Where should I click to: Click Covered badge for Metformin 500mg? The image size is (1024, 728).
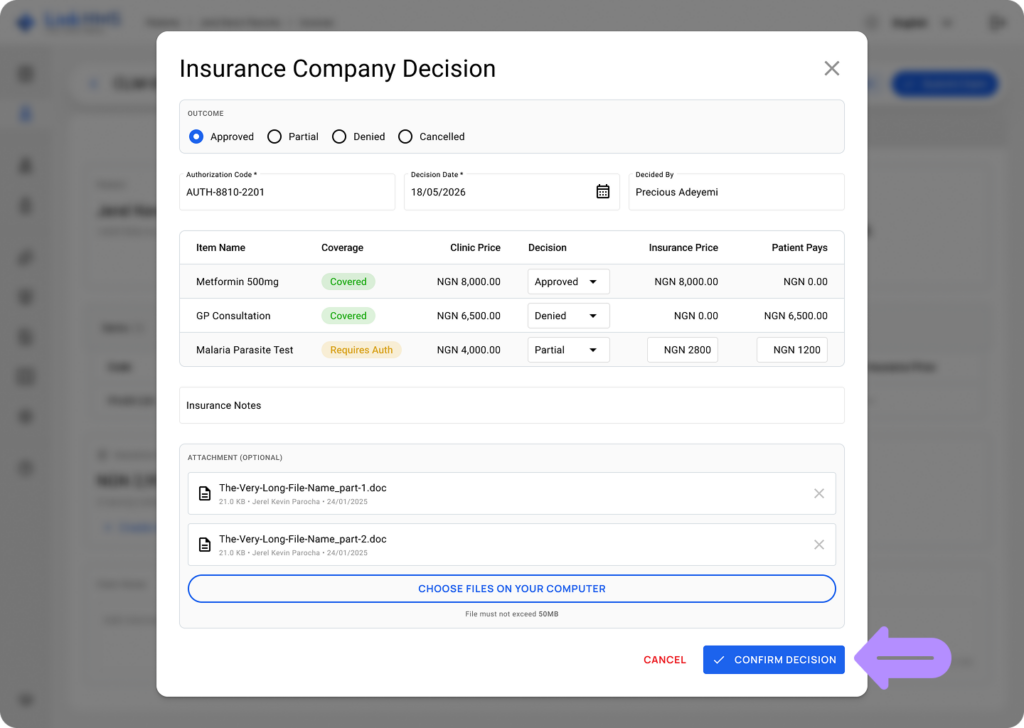pyautogui.click(x=348, y=281)
